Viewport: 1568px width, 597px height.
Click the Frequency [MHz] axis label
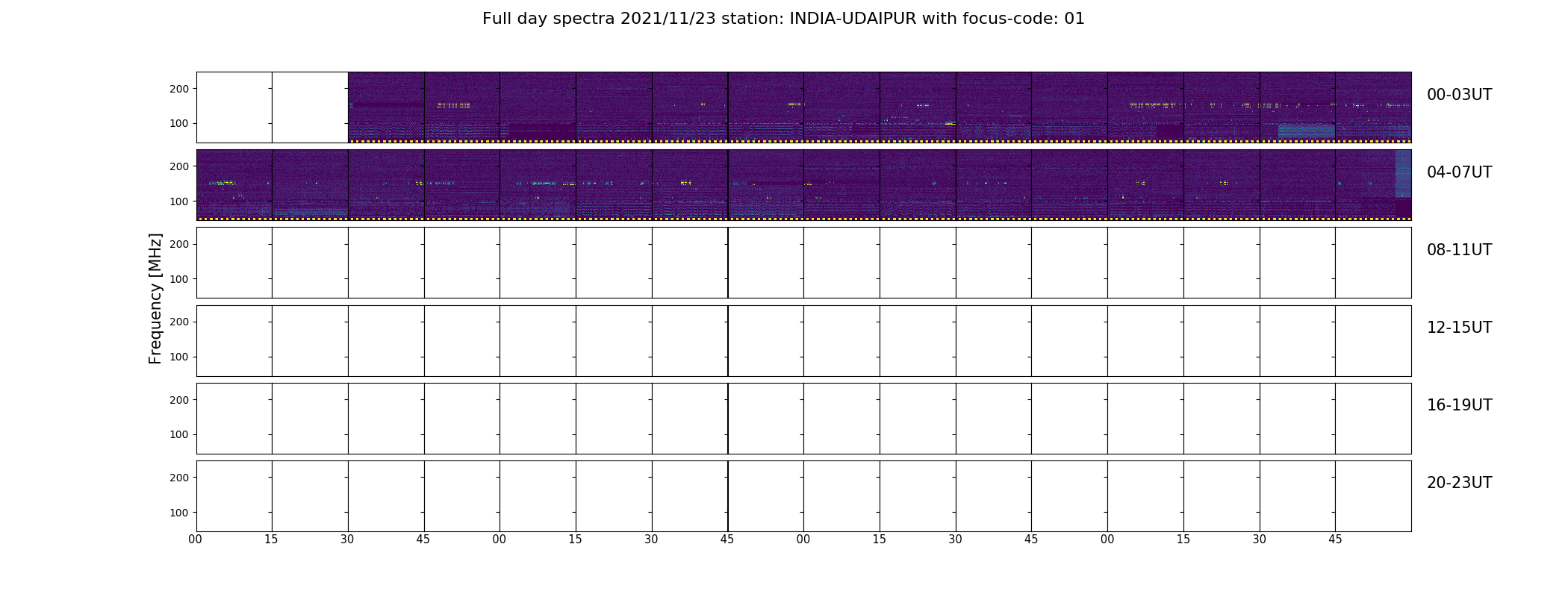tap(155, 298)
